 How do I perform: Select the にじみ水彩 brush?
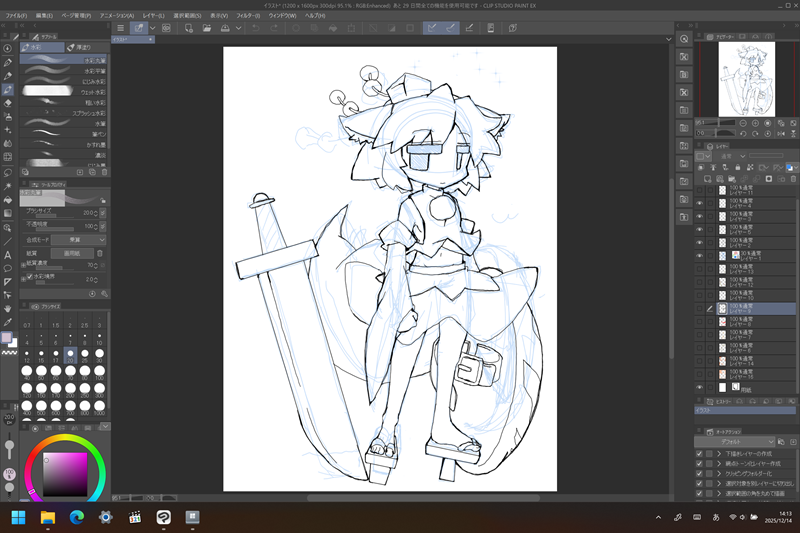(x=63, y=82)
